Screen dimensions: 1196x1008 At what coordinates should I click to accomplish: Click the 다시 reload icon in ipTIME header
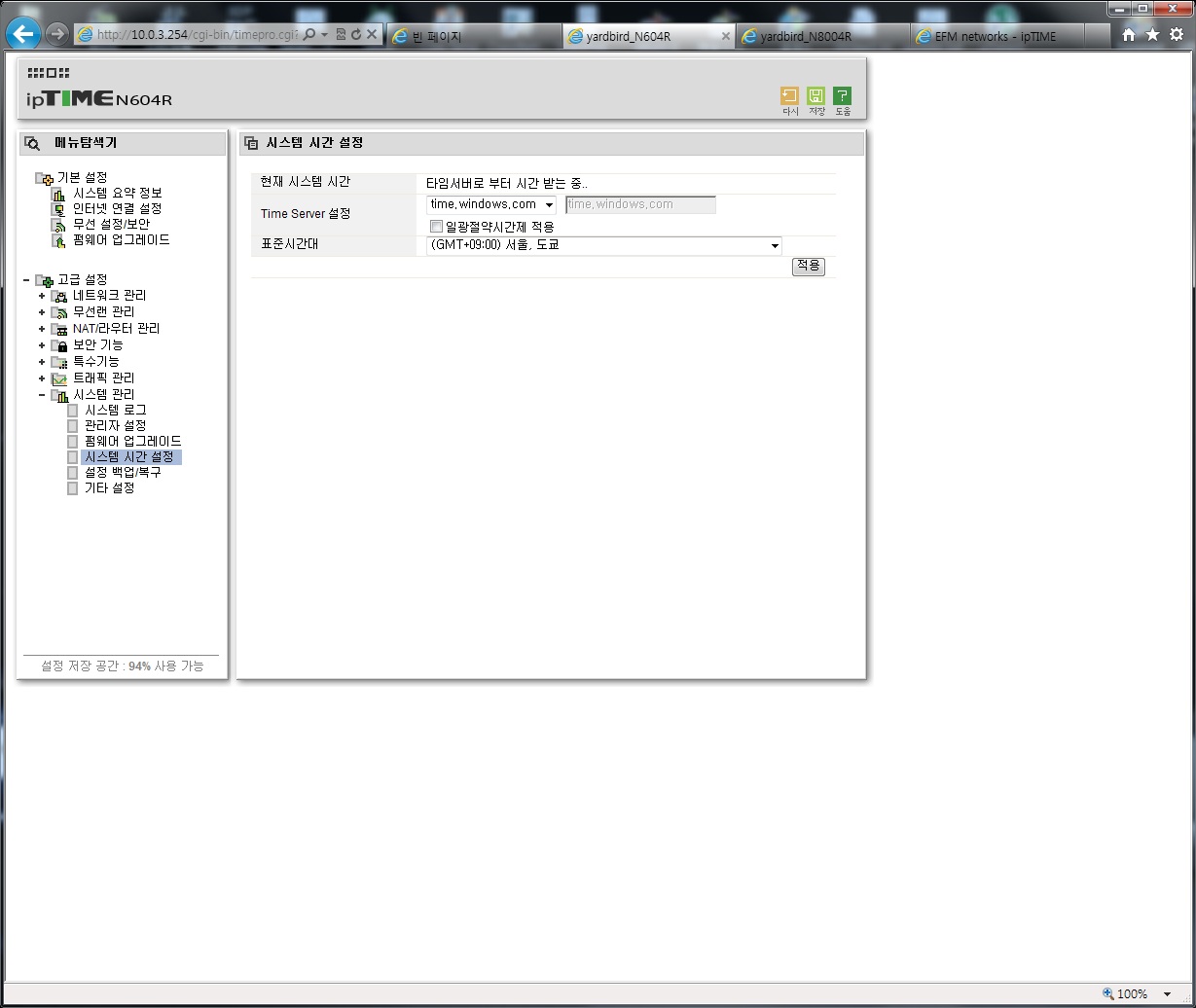click(789, 95)
